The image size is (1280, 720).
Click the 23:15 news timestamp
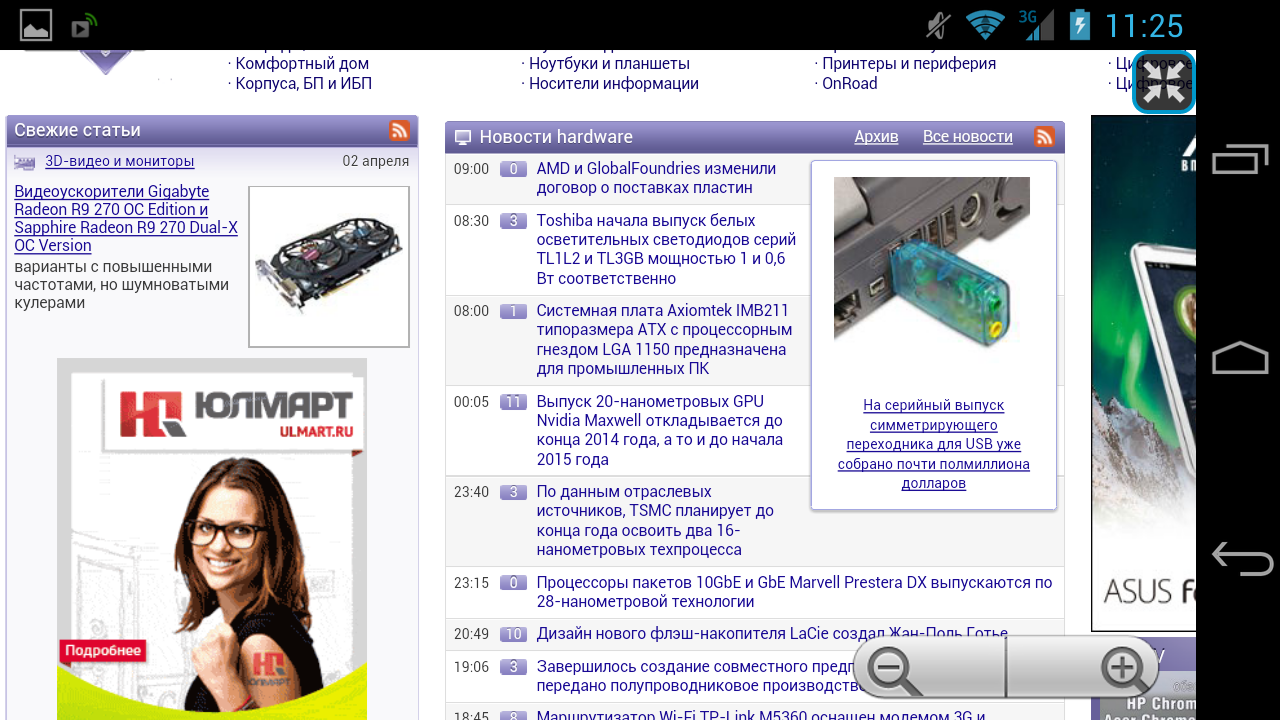tap(471, 583)
